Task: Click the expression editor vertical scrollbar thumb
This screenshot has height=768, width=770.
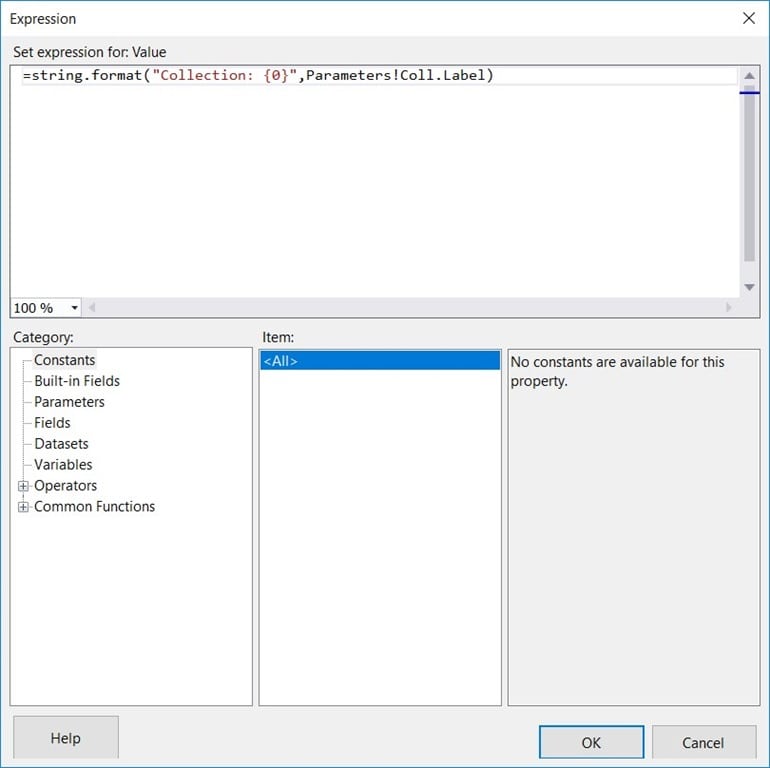Action: [x=749, y=174]
